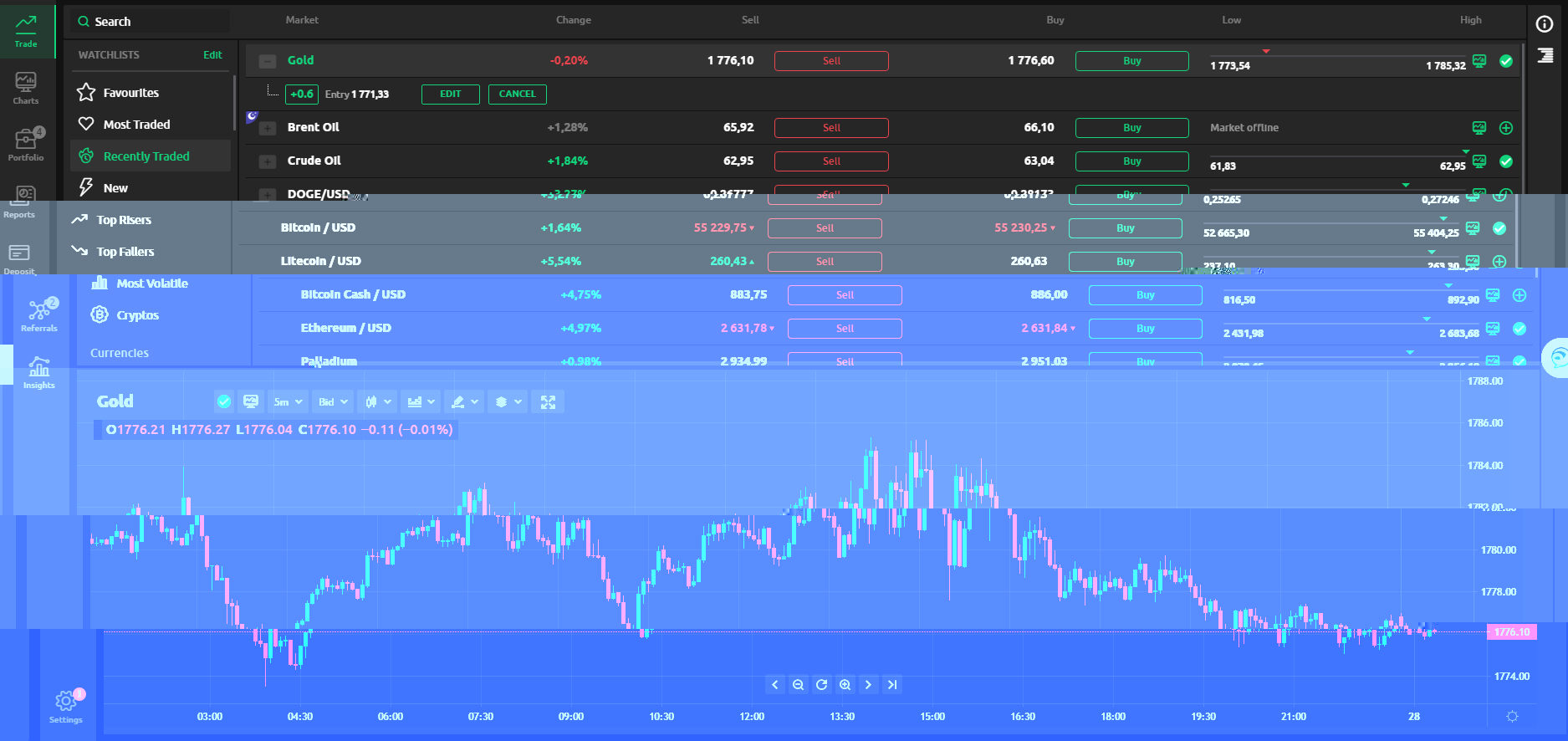Reset the chart view with refresh icon
Screen dimensions: 1568x741
(821, 685)
